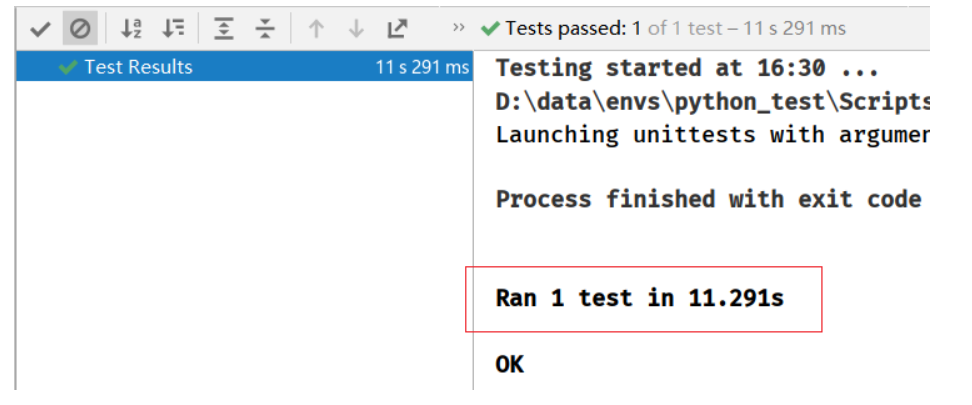Click the green Tests passed checkmark
The height and width of the screenshot is (405, 972).
(x=490, y=28)
